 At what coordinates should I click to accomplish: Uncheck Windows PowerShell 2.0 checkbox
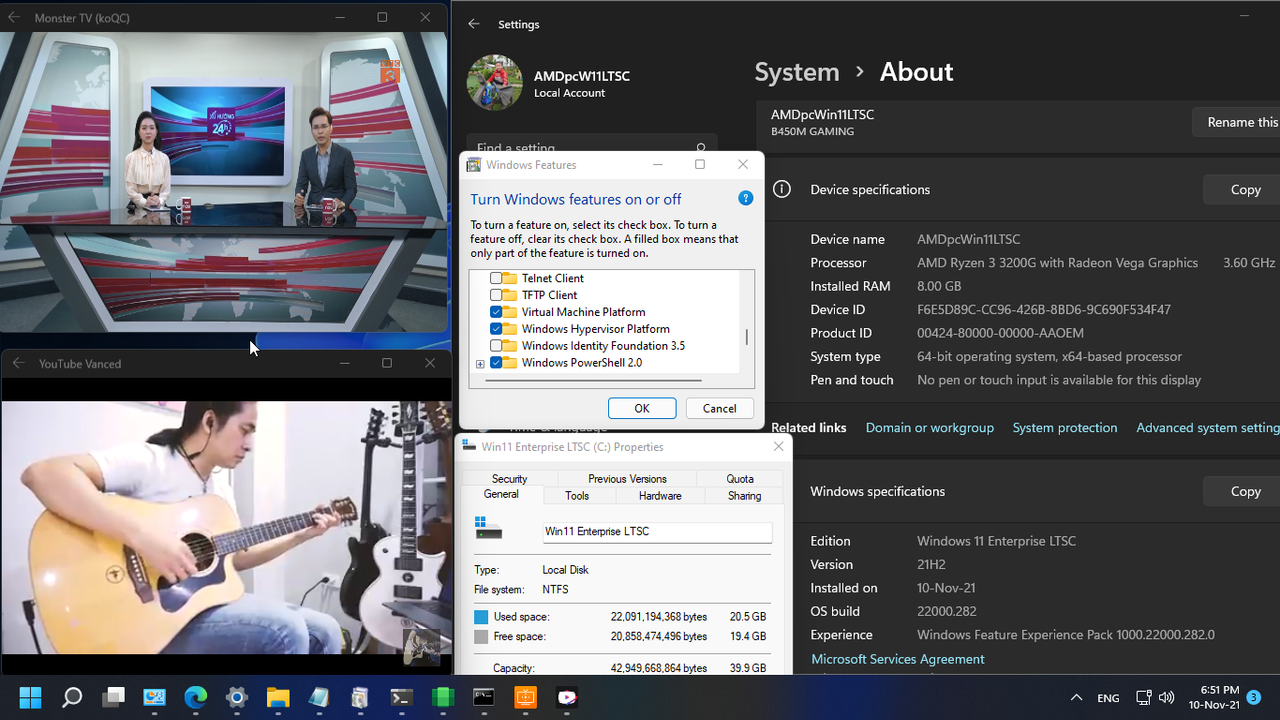(496, 363)
